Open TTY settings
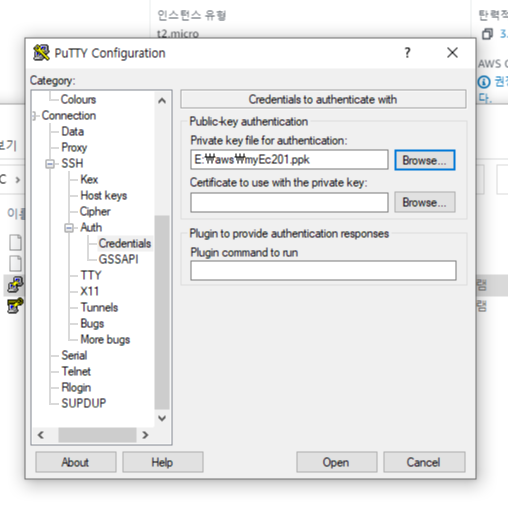 (x=91, y=275)
